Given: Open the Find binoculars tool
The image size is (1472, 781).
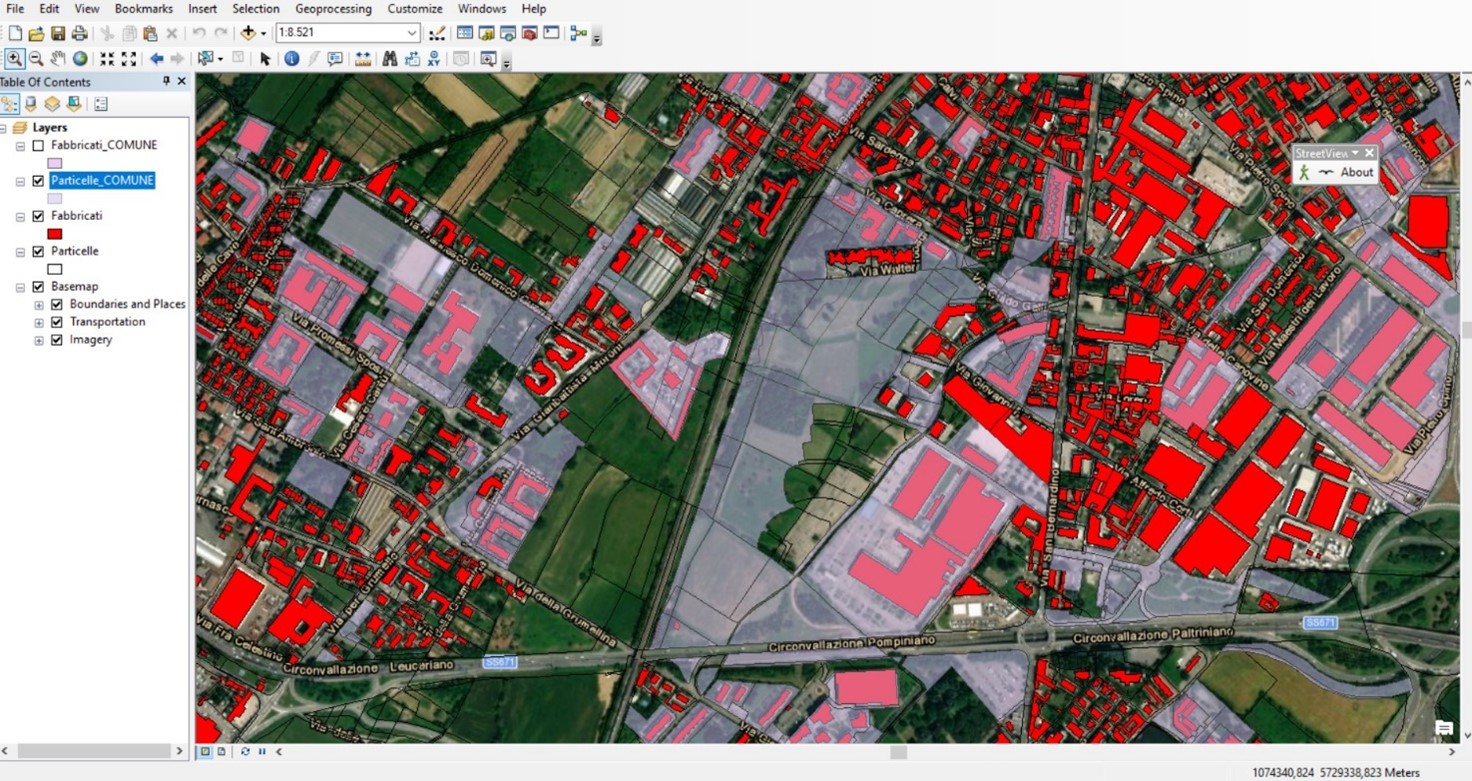Looking at the screenshot, I should pos(389,59).
